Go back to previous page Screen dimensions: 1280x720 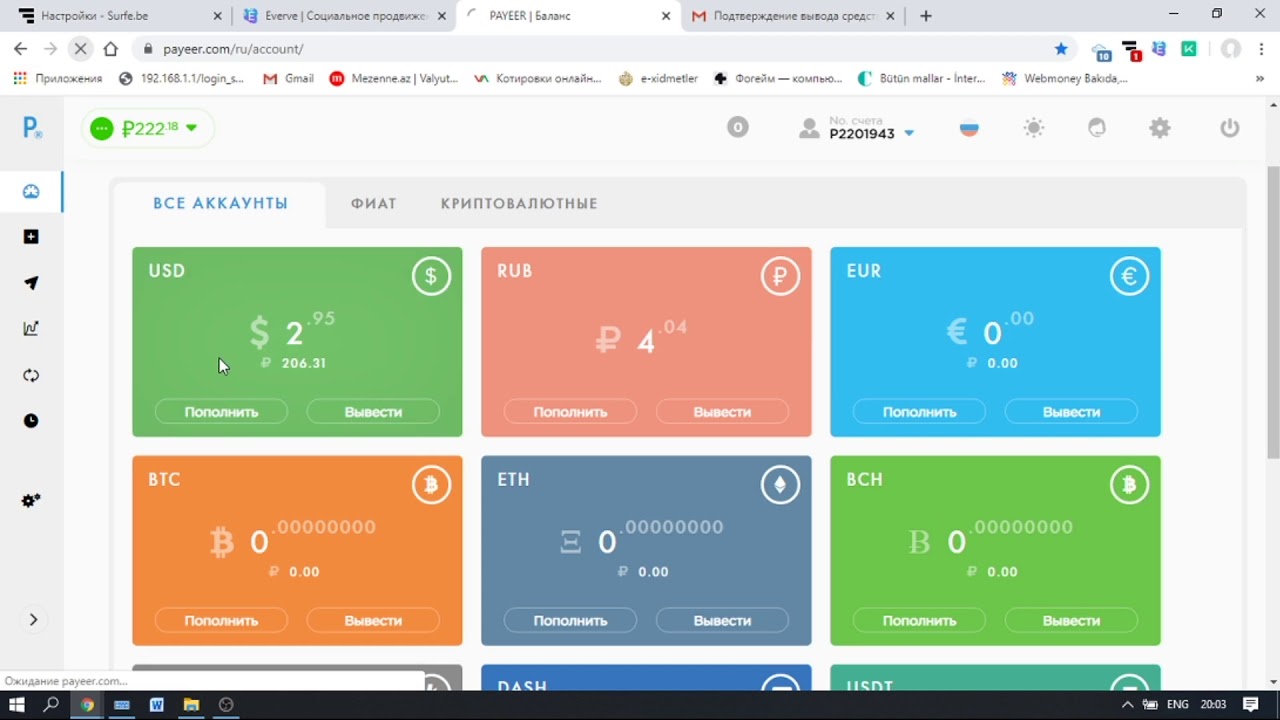click(x=20, y=48)
